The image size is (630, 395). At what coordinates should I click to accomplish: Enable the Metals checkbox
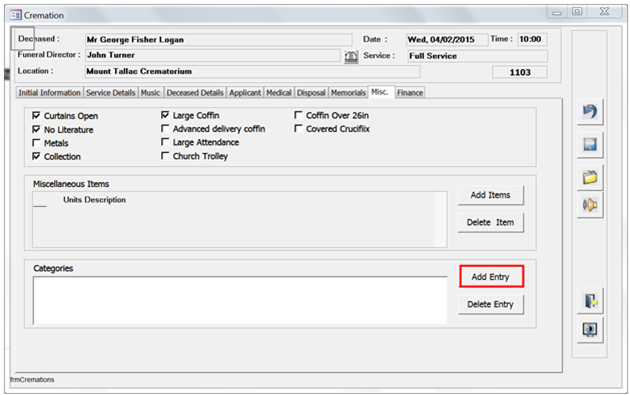(x=36, y=143)
